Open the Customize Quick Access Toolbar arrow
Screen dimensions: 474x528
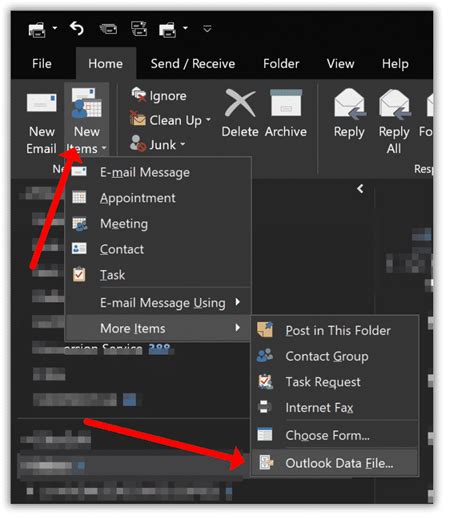(207, 29)
